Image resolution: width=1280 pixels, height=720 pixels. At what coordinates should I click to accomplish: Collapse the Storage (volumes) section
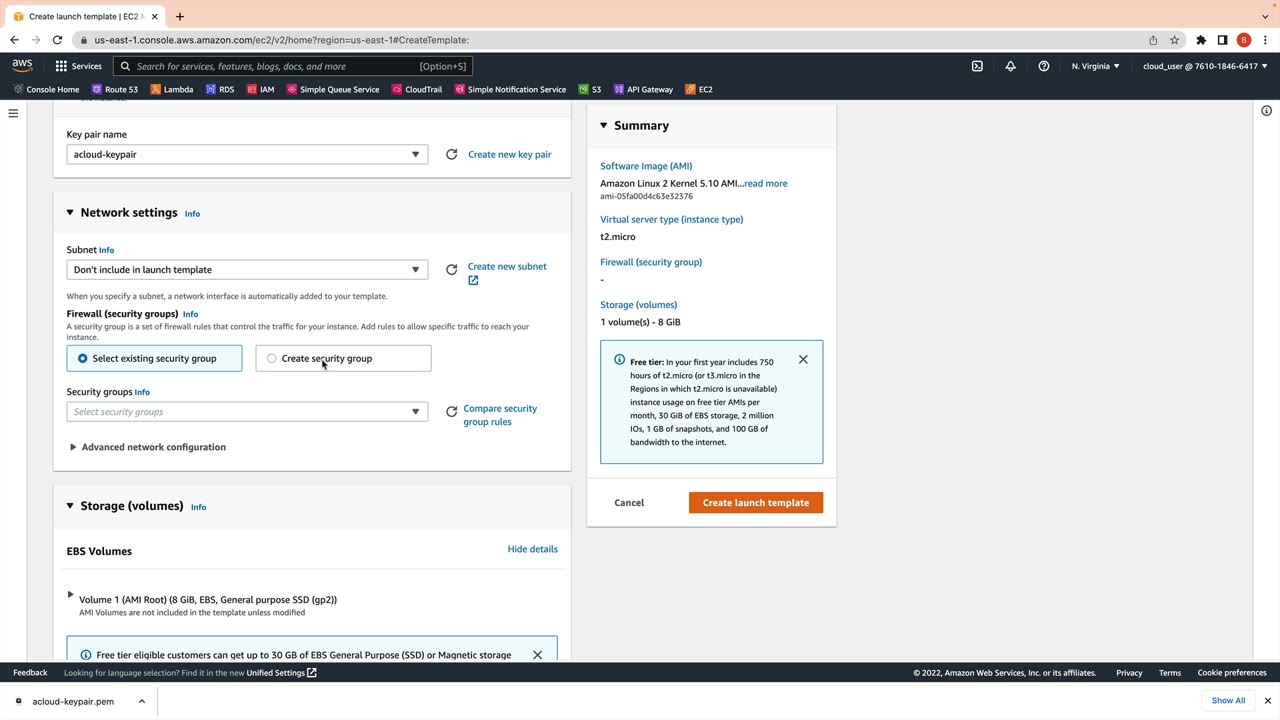pyautogui.click(x=70, y=506)
